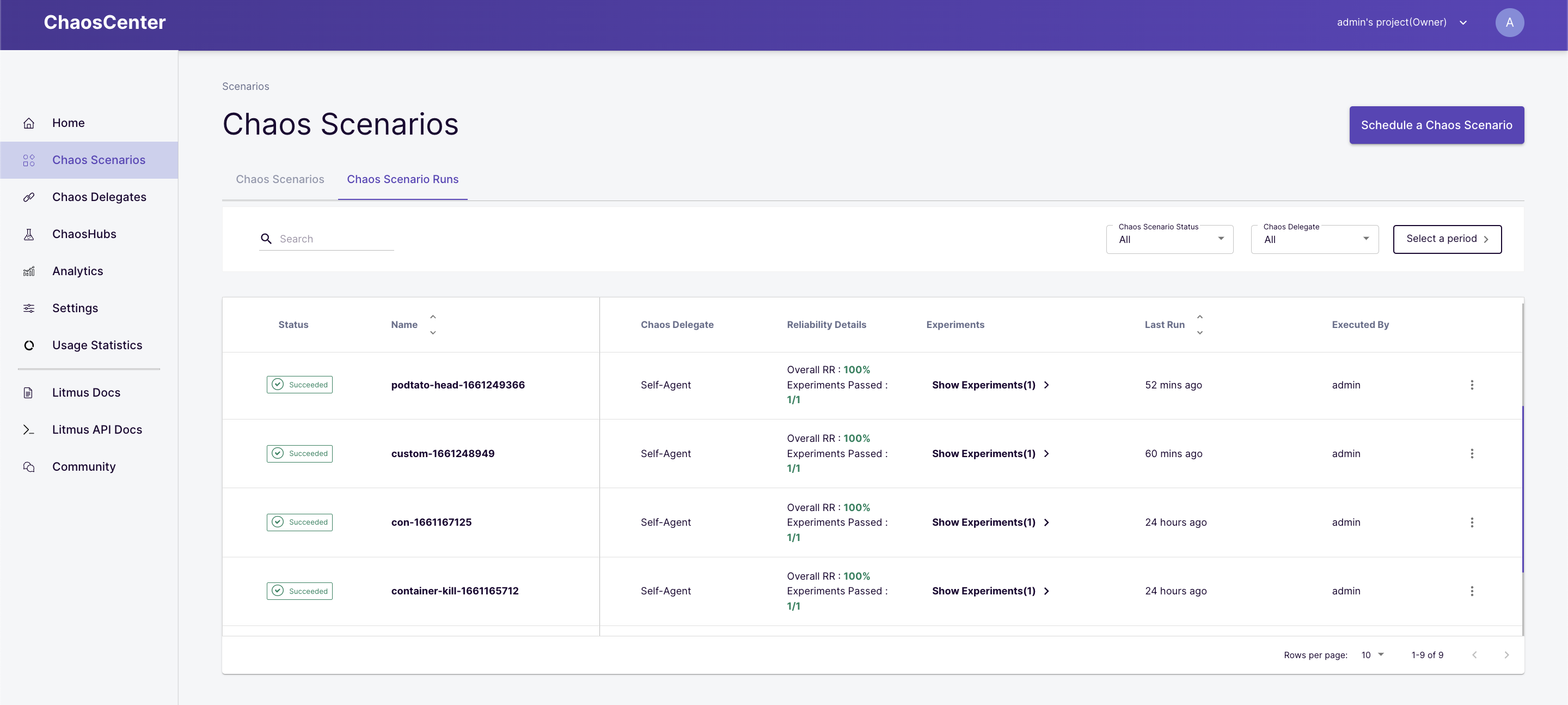Open the Rows per page dropdown
This screenshot has width=1568, height=705.
coord(1372,655)
